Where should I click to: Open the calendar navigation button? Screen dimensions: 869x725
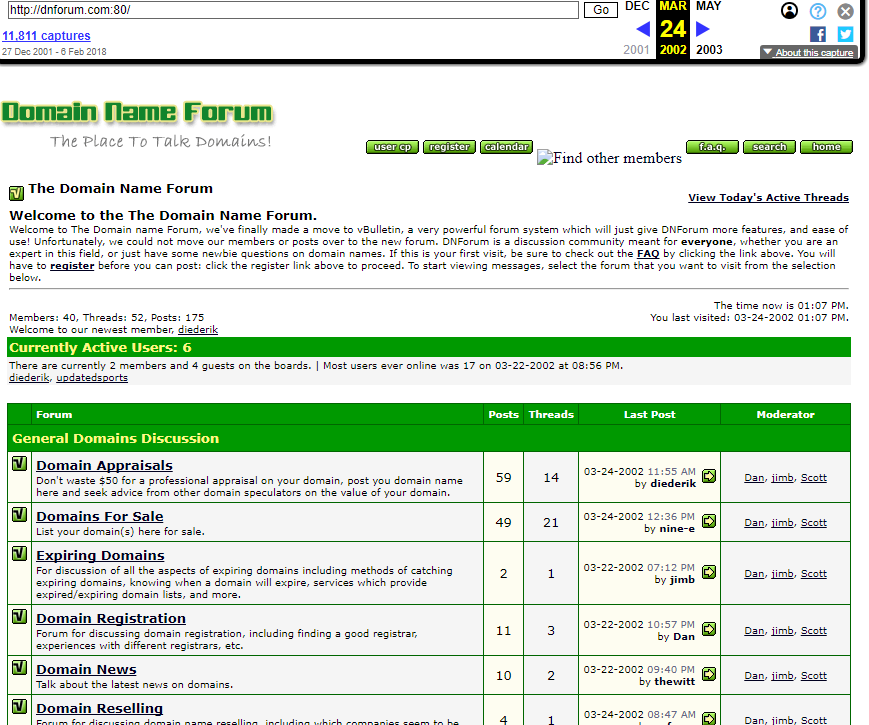click(x=506, y=147)
